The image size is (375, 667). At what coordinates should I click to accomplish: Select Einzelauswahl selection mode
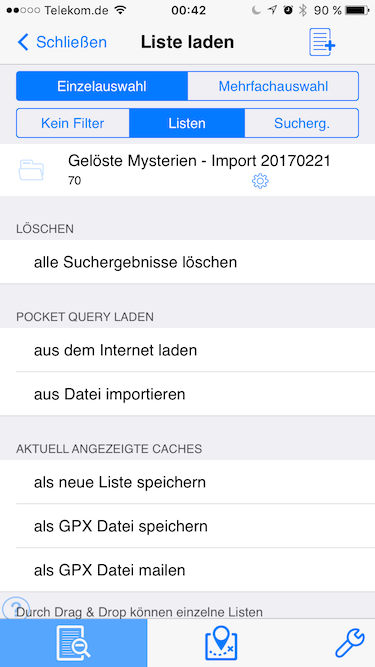102,86
